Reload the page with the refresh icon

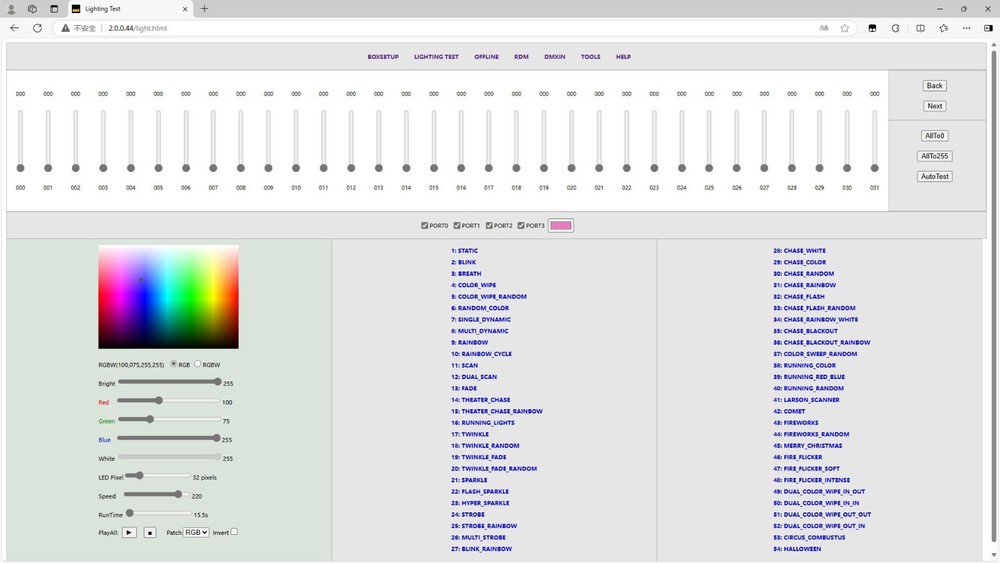(37, 28)
